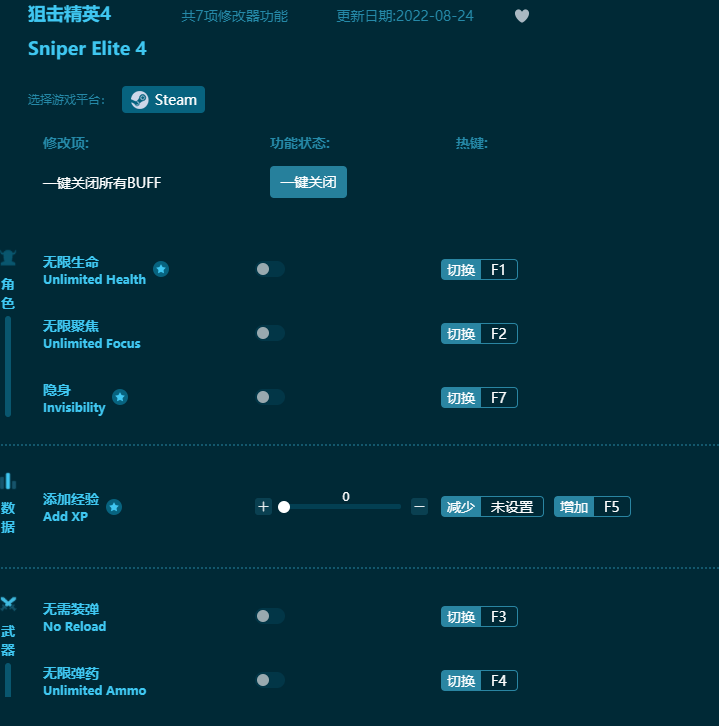Click F4 hotkey for Unlimited Ammo
This screenshot has height=726, width=719.
479,680
